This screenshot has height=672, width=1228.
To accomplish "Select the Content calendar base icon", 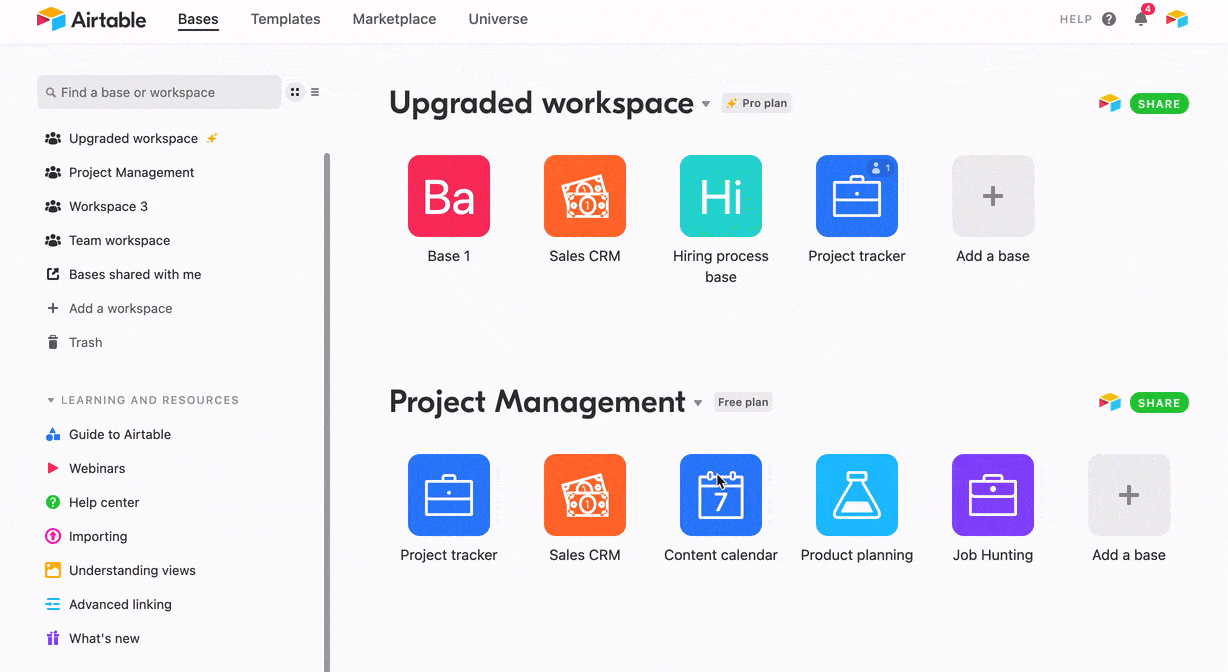I will coord(720,494).
